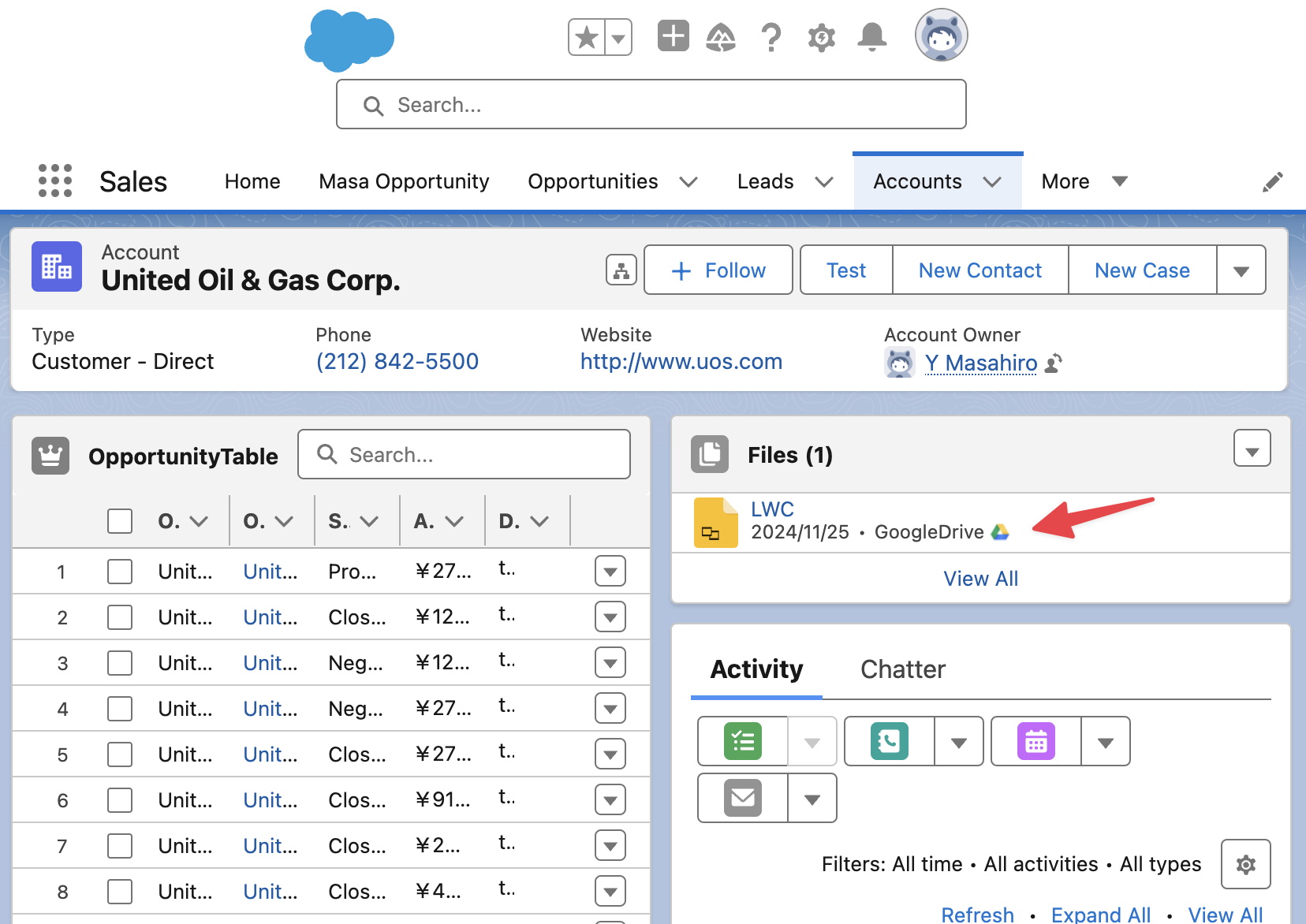Edit navigation bar with pencil icon
The width and height of the screenshot is (1306, 924).
point(1272,182)
